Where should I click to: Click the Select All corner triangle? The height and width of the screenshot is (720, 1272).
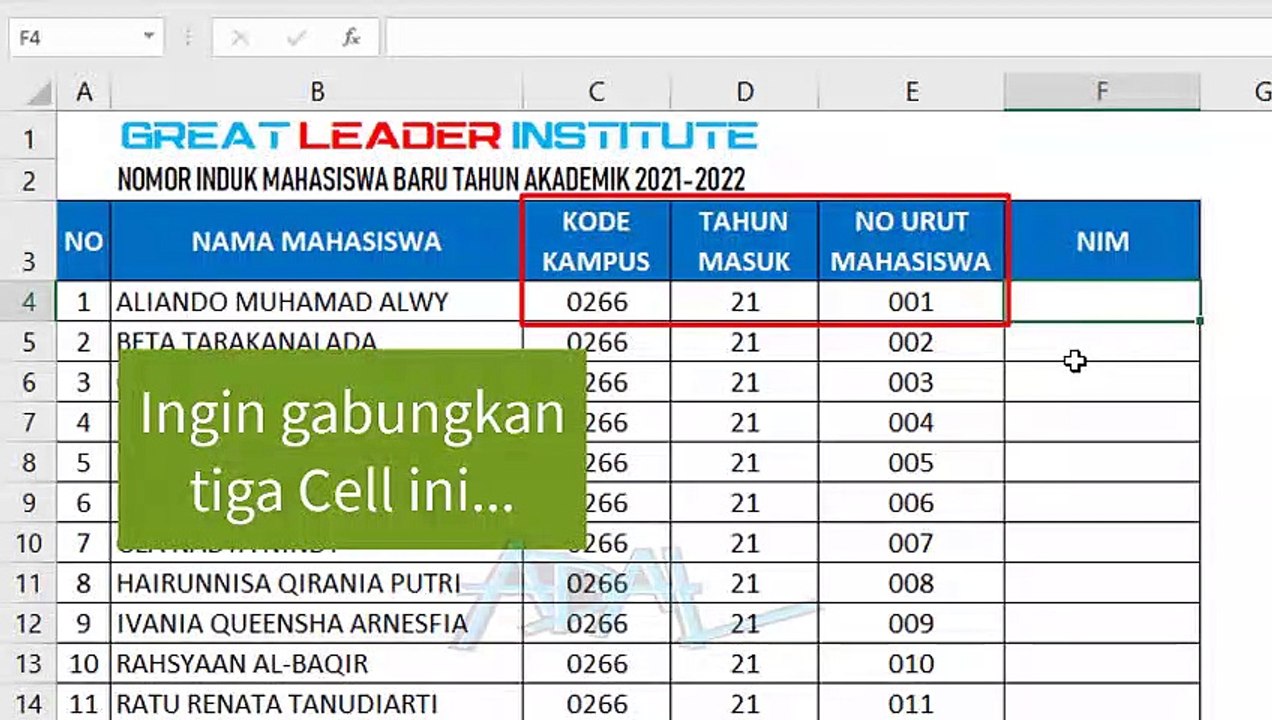click(x=39, y=93)
